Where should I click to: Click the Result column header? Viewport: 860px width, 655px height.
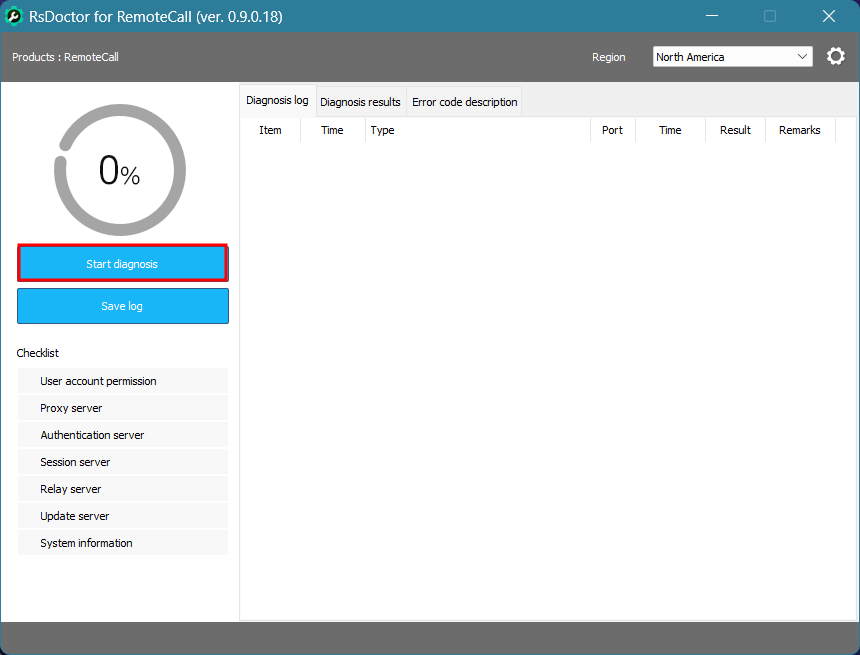pyautogui.click(x=735, y=130)
